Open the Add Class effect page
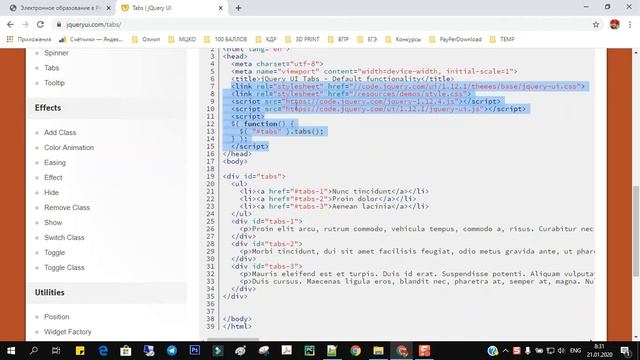Viewport: 640px width, 360px height. pyautogui.click(x=60, y=133)
